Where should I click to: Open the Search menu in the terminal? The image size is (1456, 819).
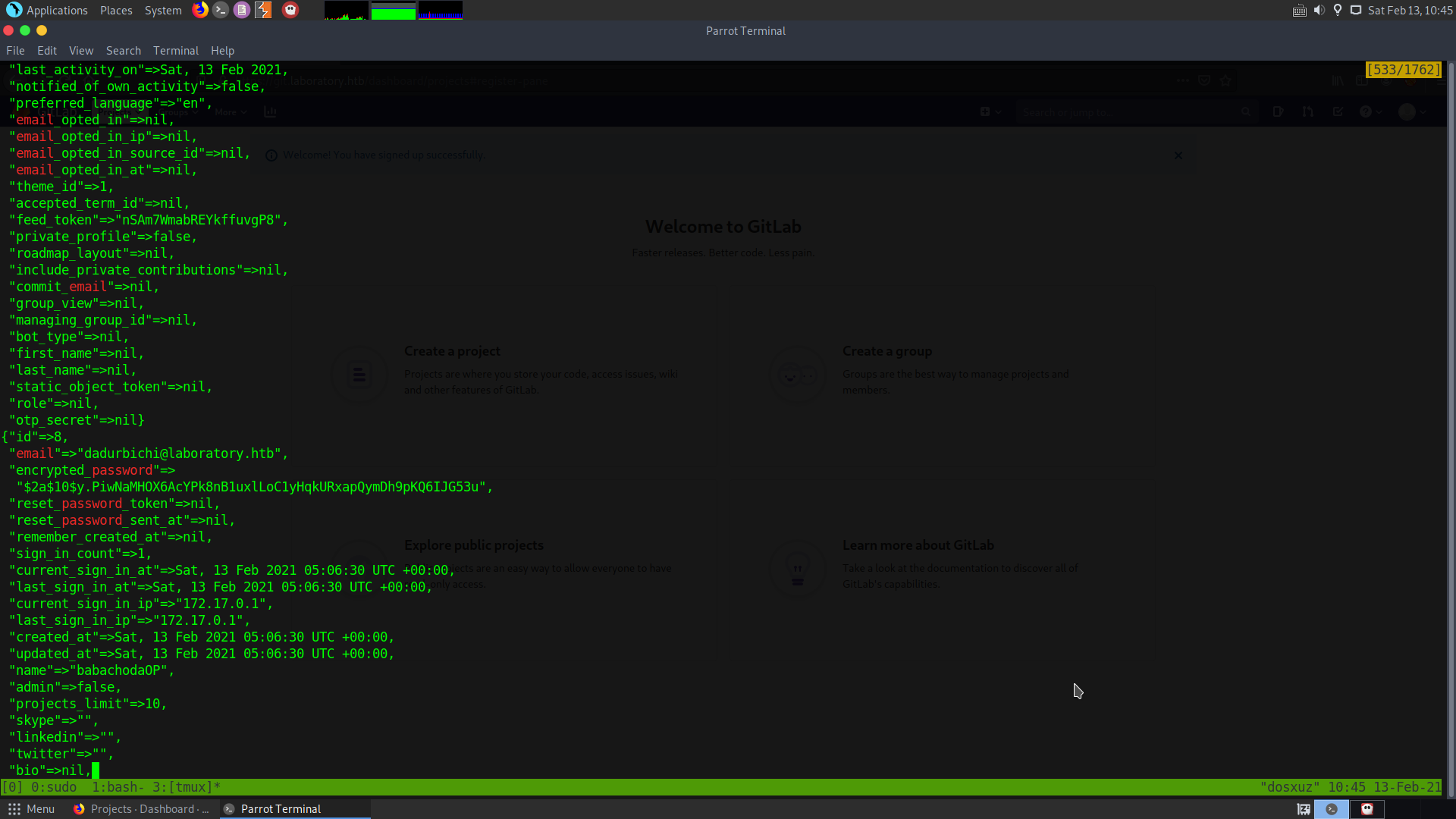tap(124, 51)
